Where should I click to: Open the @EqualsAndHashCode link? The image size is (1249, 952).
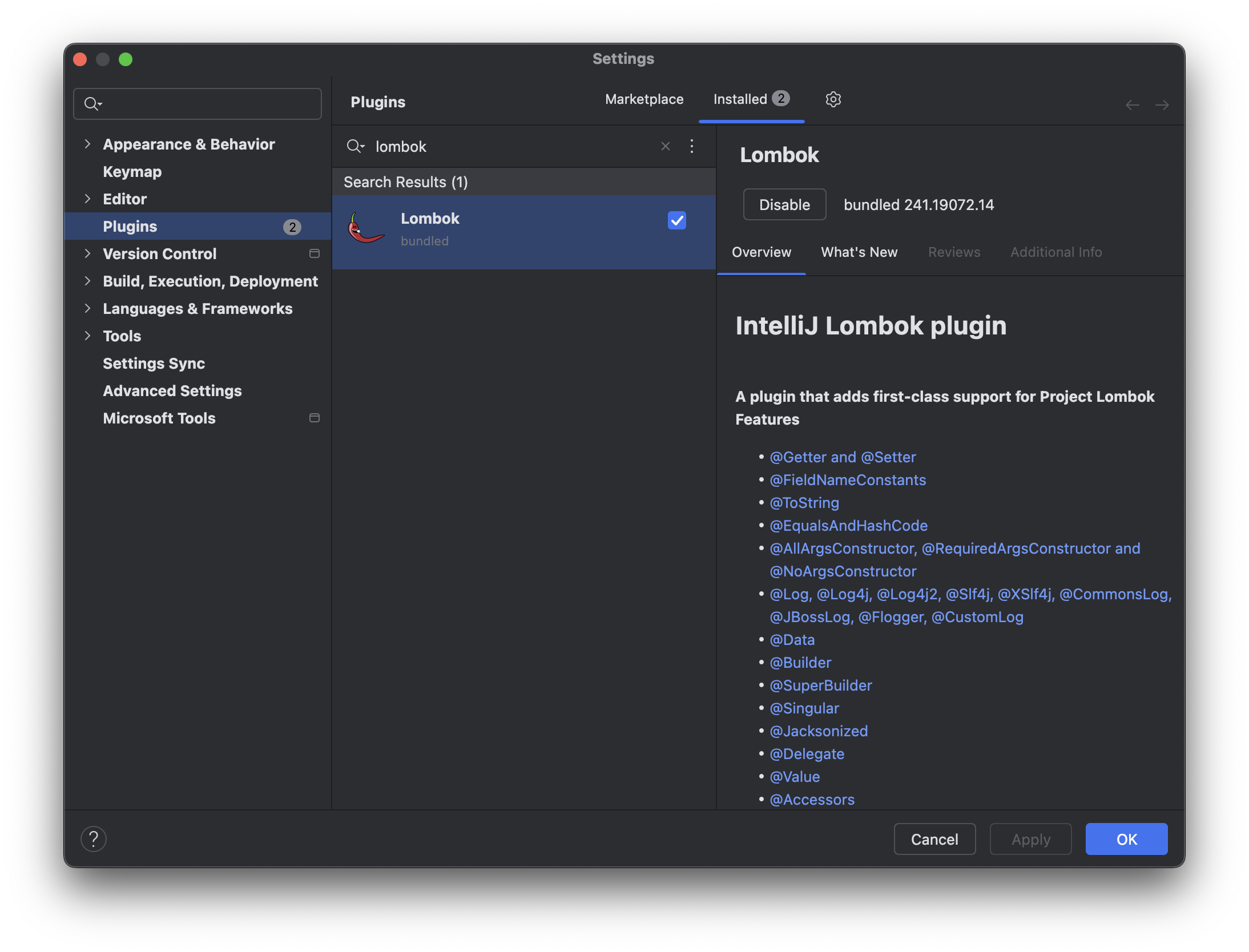[x=848, y=526]
